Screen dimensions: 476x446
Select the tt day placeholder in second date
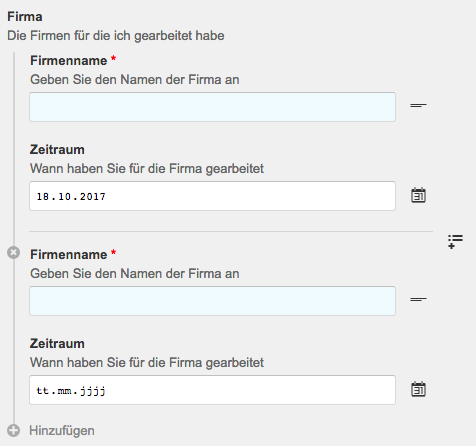point(43,391)
